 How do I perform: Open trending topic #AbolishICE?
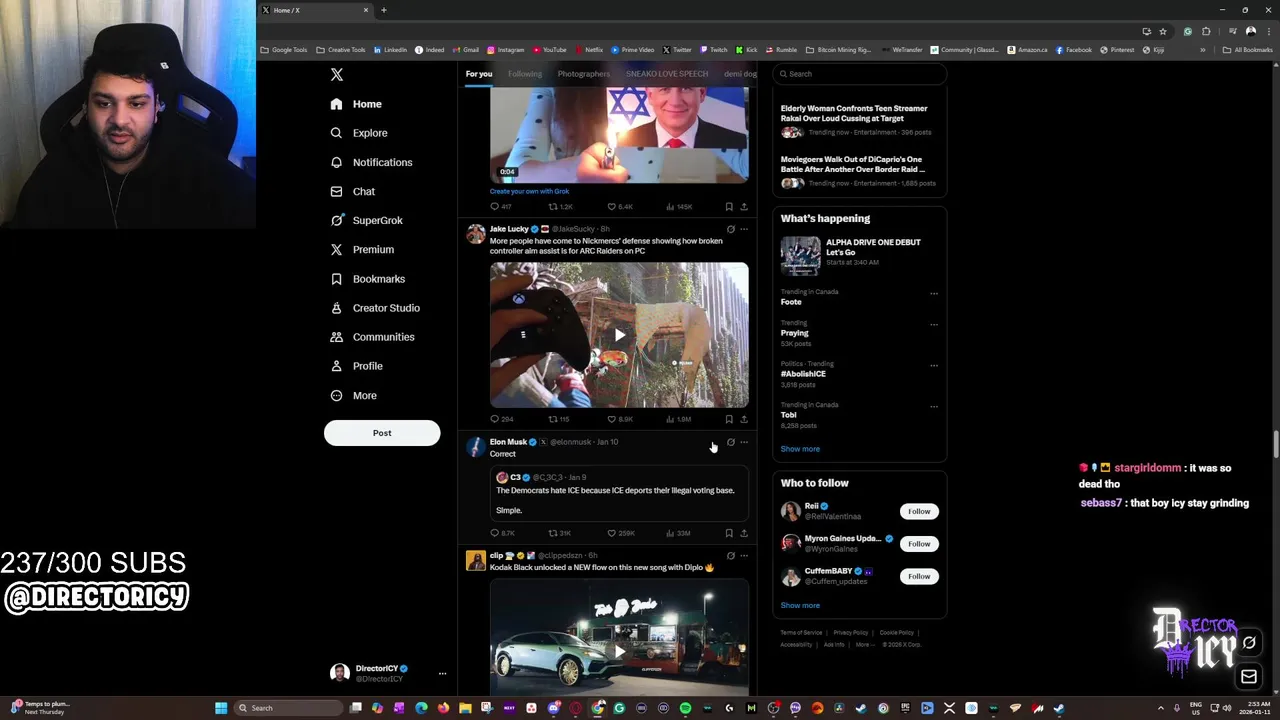tap(803, 374)
